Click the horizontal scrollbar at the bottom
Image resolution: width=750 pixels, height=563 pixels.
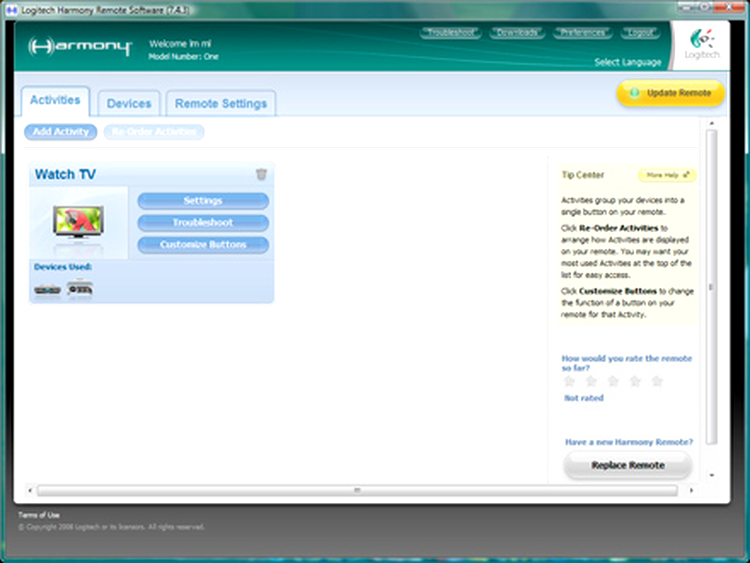coord(356,490)
